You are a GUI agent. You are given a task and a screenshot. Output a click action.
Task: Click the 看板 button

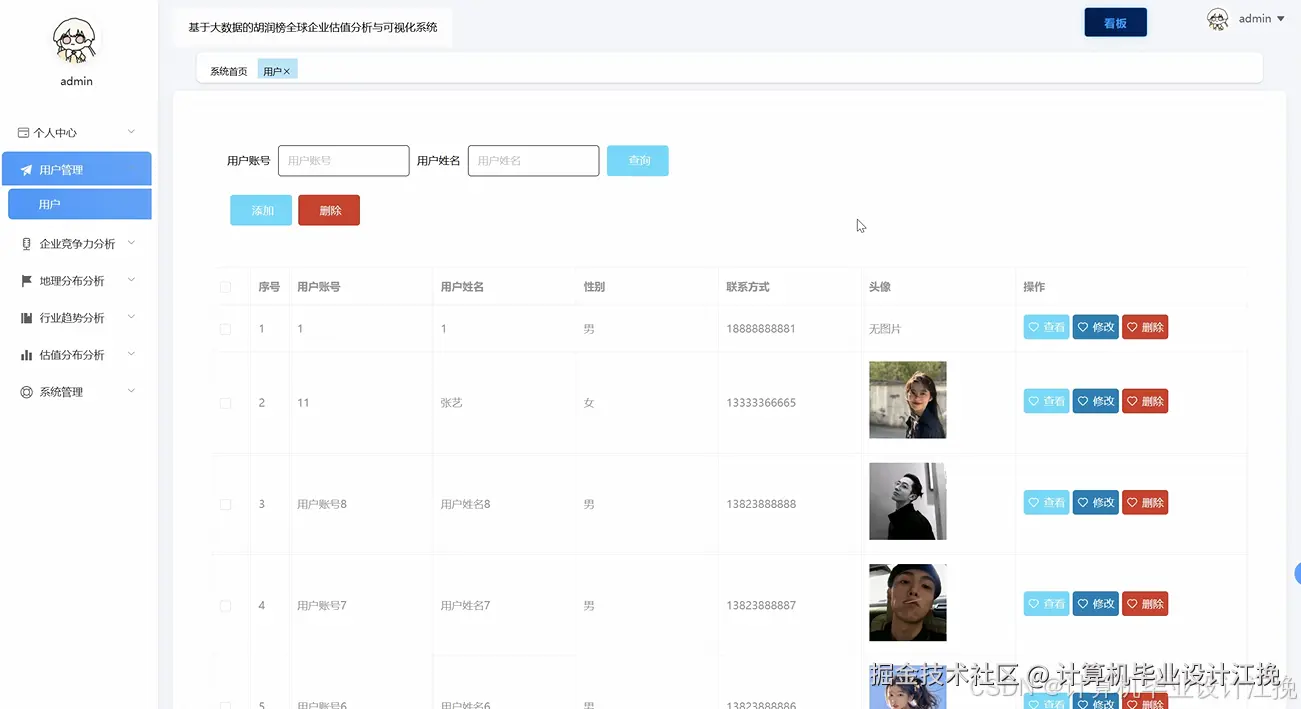coord(1115,22)
